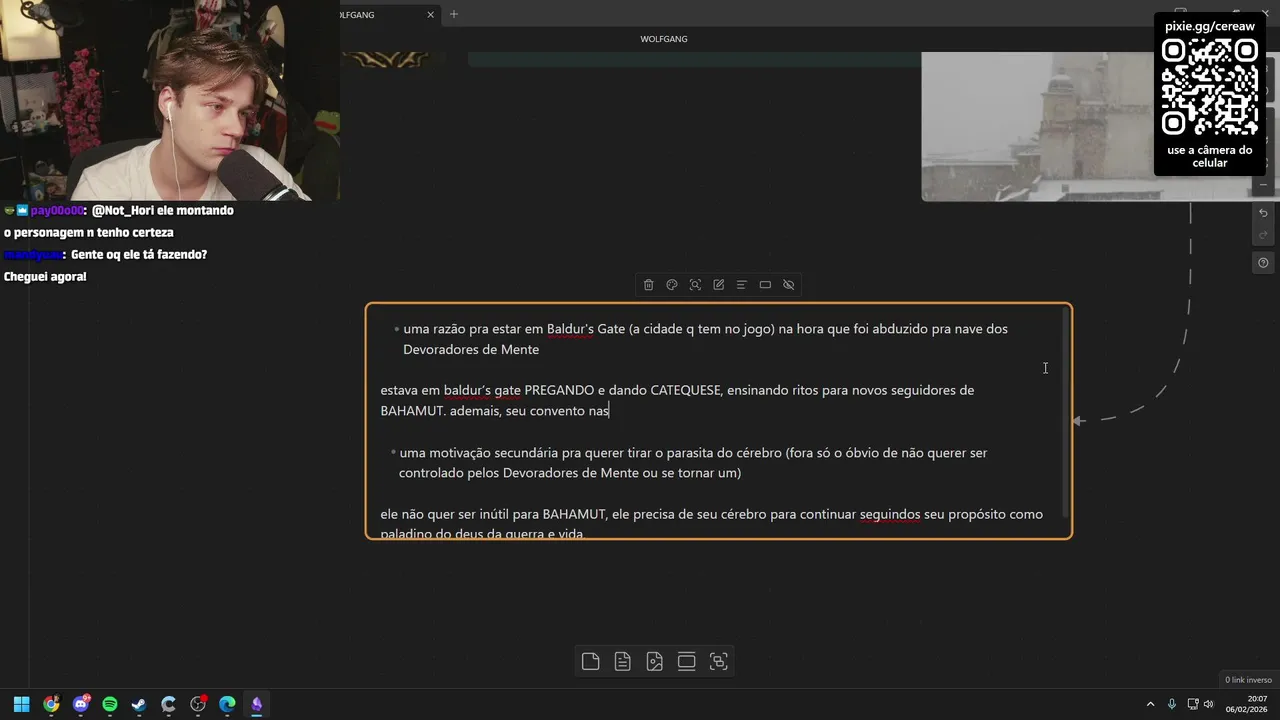This screenshot has width=1280, height=720.
Task: Edit the selected card with the pencil icon
Action: [x=718, y=285]
